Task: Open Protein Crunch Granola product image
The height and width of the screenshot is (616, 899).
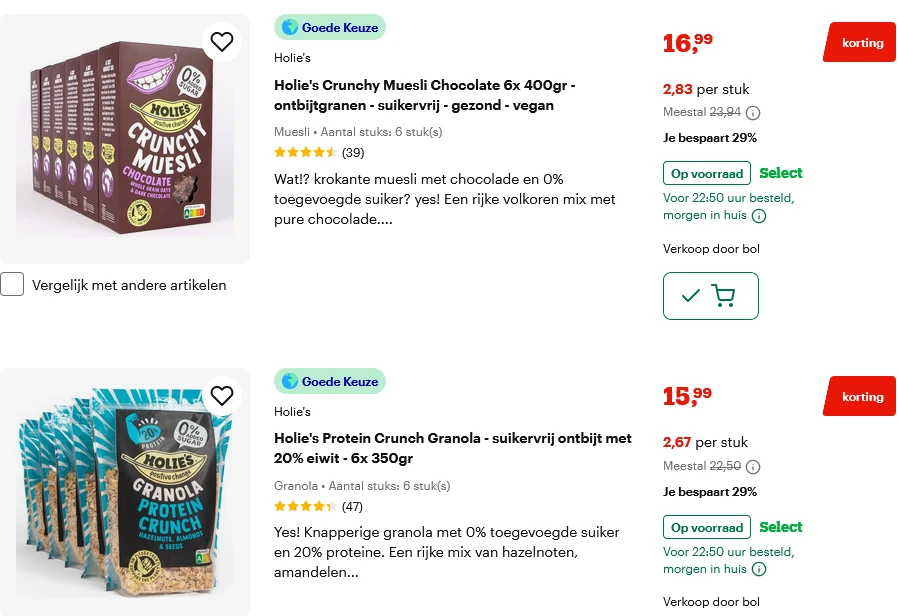Action: click(124, 495)
